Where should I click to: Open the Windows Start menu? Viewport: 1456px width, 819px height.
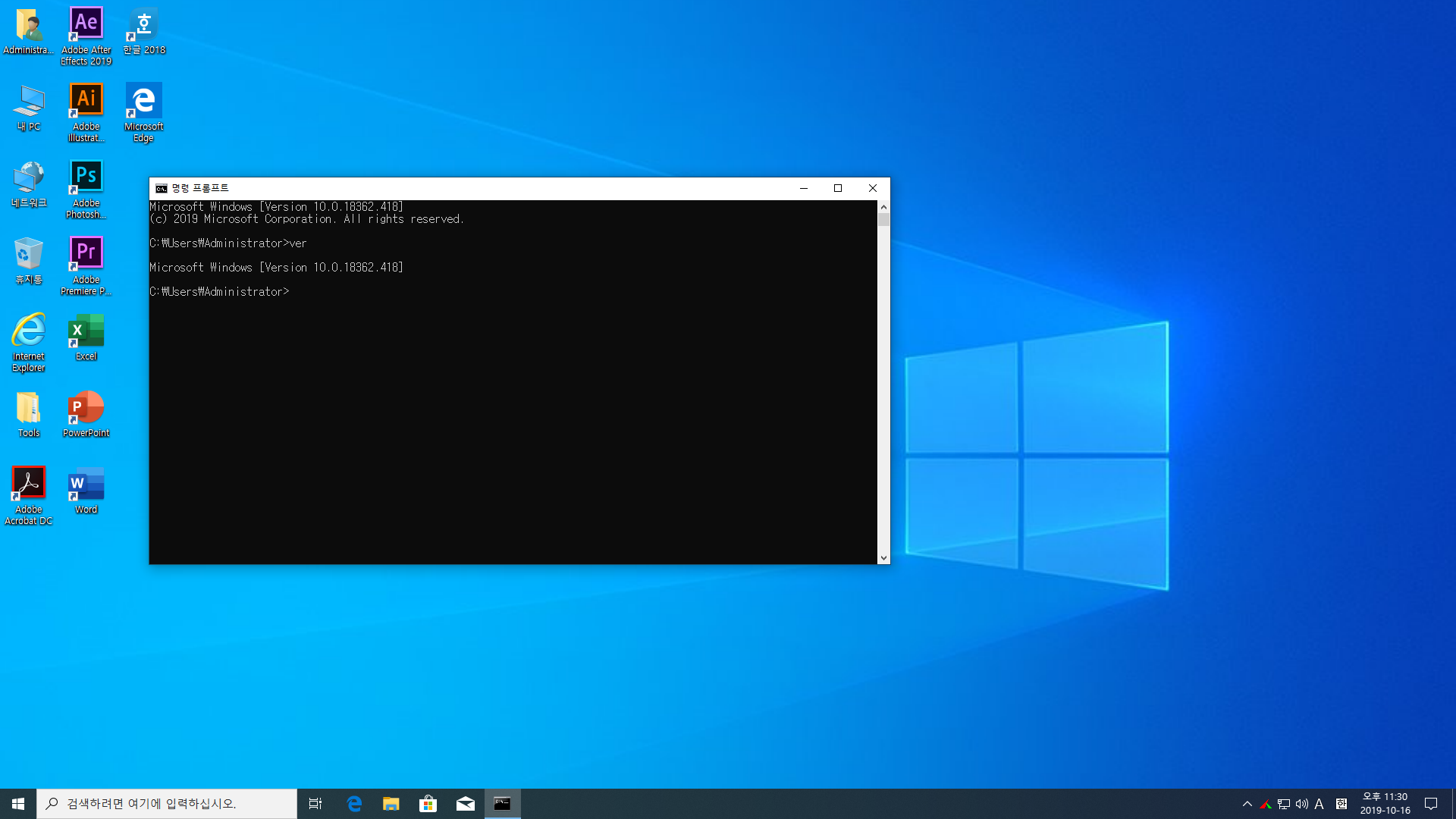(x=18, y=804)
